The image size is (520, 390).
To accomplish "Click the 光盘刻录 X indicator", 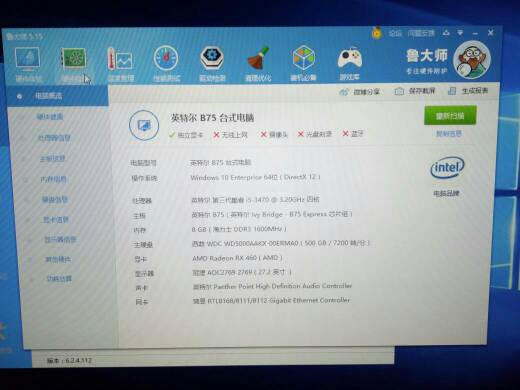I will tap(315, 134).
